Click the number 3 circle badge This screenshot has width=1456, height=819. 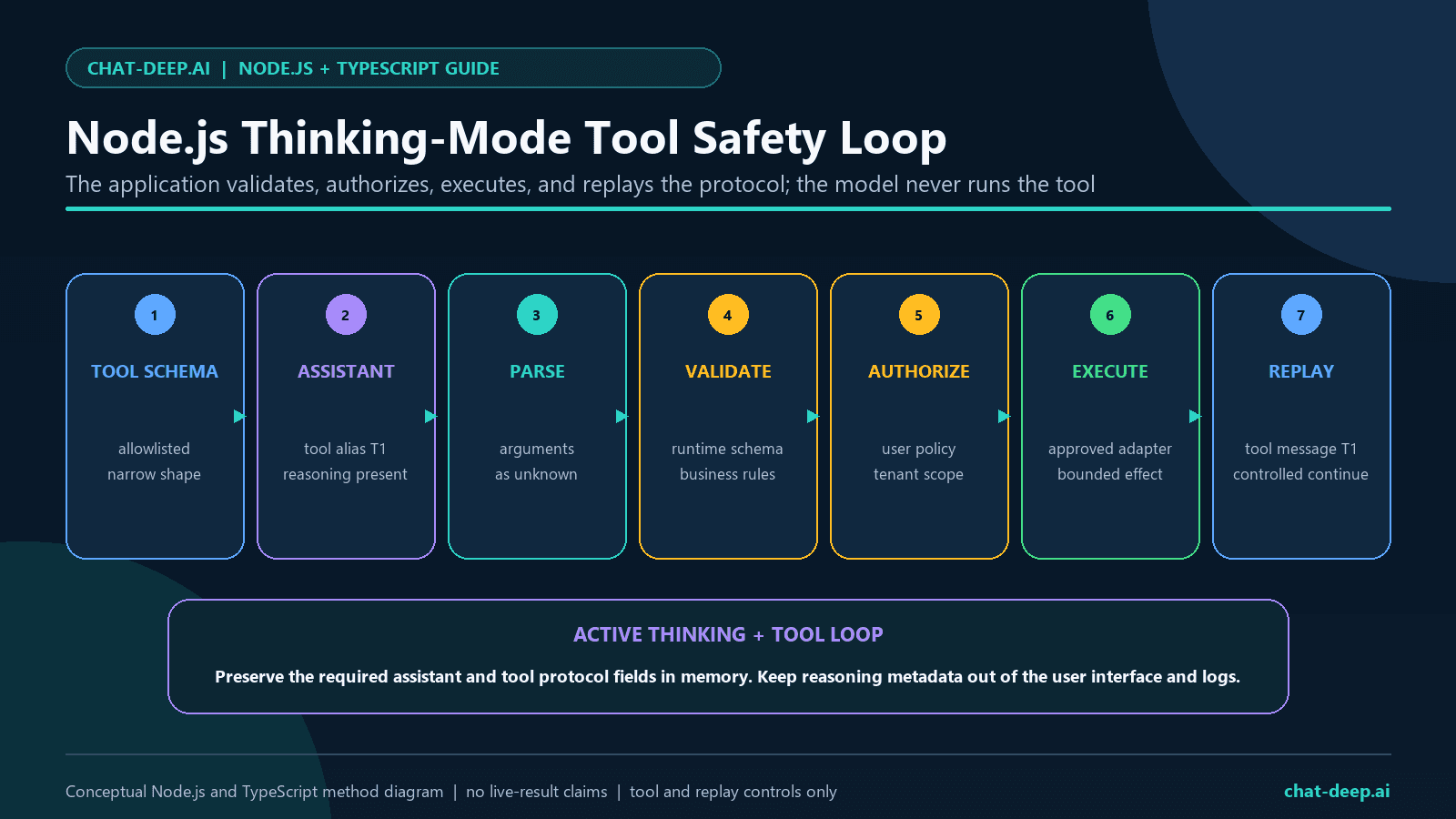coord(537,315)
